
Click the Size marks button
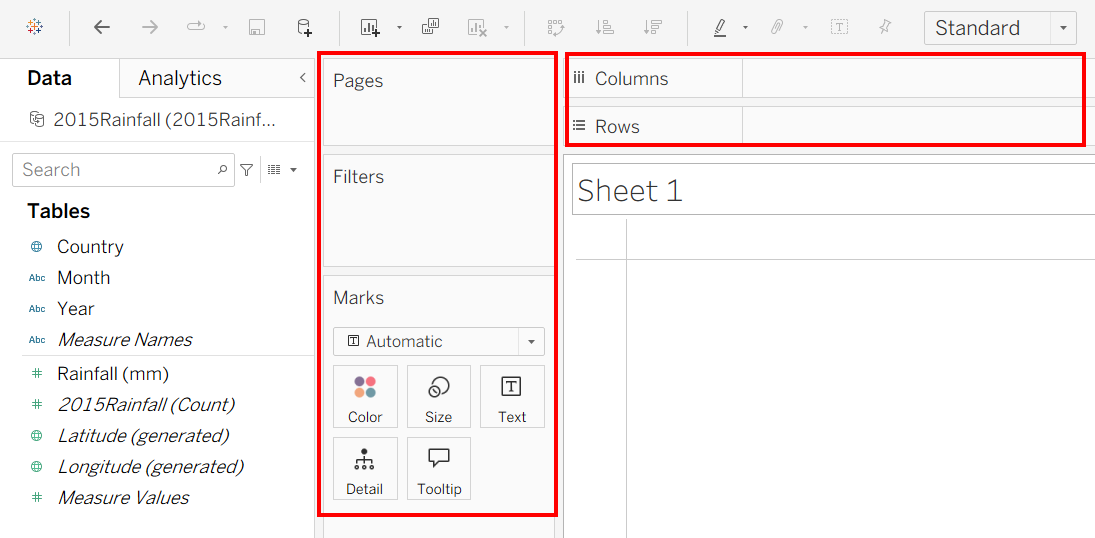click(x=439, y=396)
